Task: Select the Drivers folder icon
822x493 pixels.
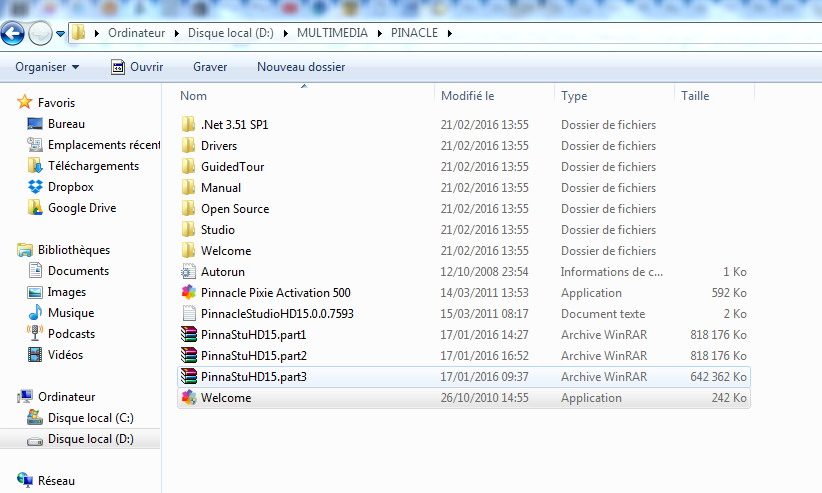Action: pos(189,145)
